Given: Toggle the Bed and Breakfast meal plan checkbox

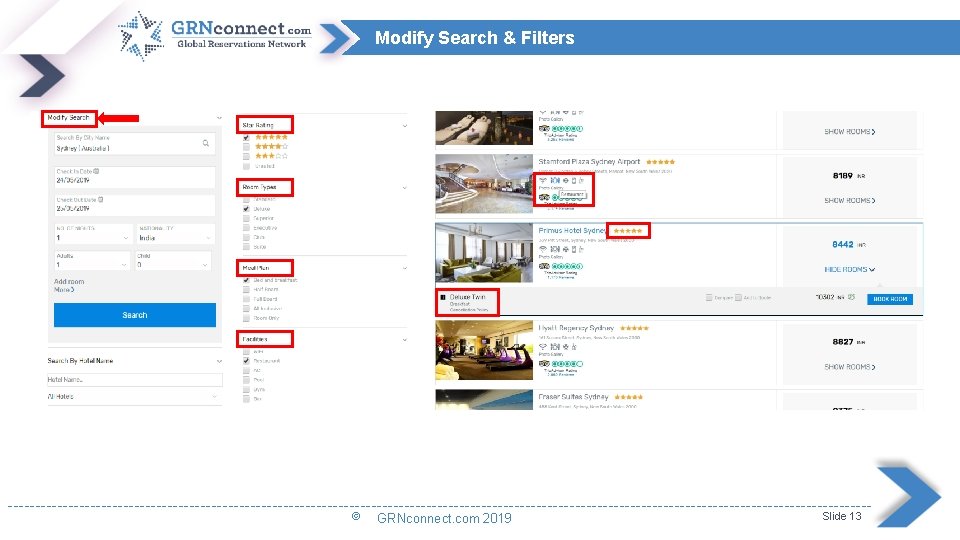Looking at the screenshot, I should coord(246,281).
